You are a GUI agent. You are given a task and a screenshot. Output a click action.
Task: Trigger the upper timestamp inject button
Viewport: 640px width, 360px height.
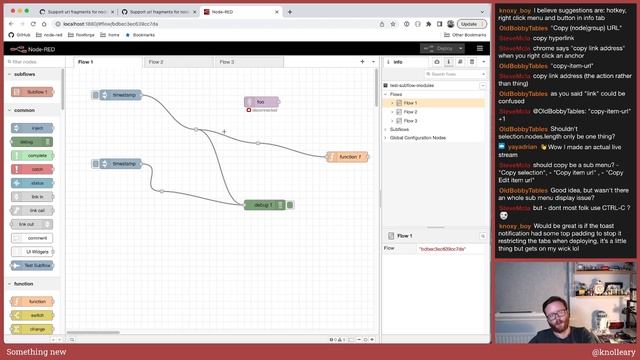tap(96, 95)
